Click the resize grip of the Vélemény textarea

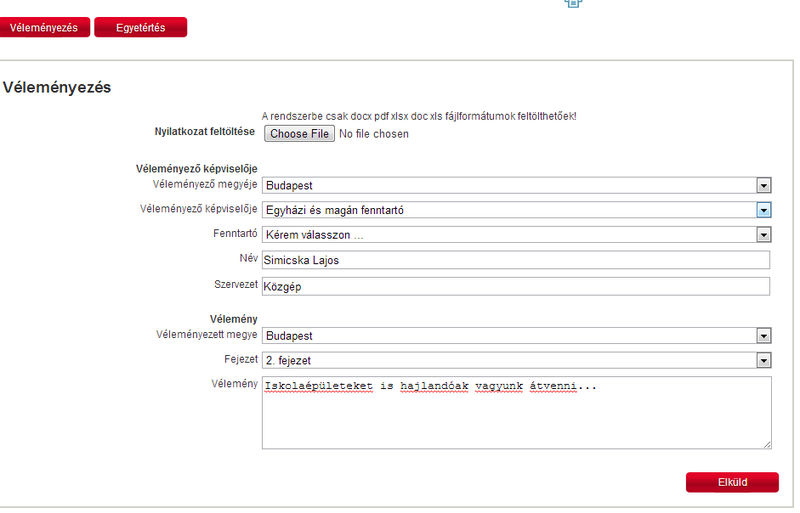pos(767,445)
